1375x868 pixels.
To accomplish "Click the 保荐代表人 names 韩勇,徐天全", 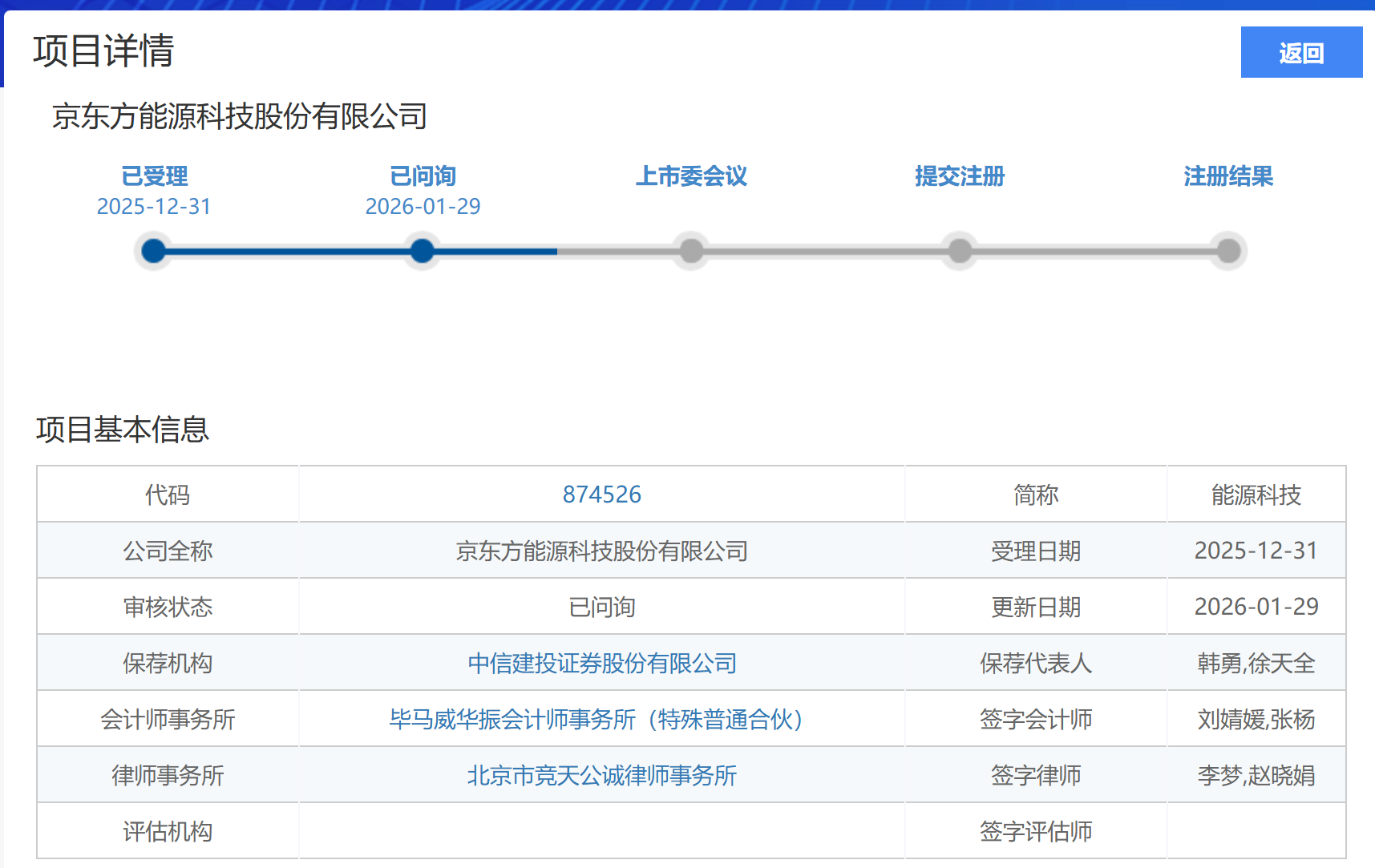I will [1256, 663].
